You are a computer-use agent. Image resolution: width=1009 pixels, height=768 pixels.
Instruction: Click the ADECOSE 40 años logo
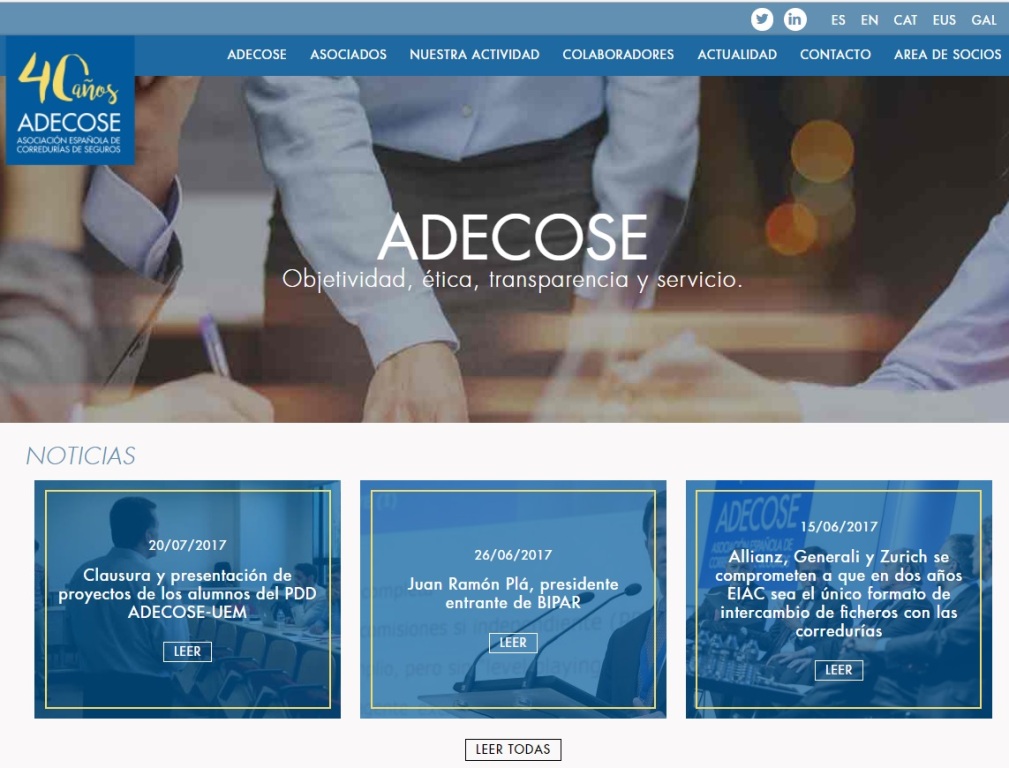click(x=69, y=100)
